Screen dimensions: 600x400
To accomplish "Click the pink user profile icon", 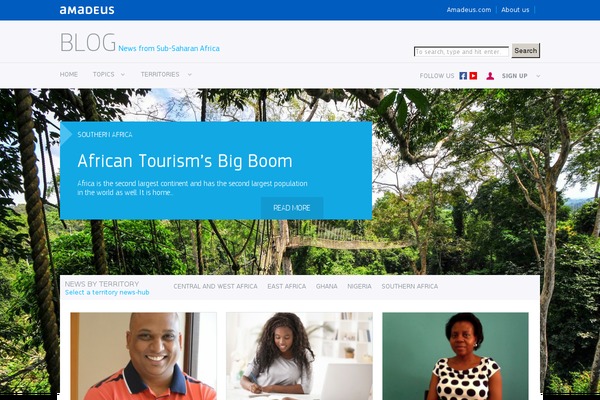I will [490, 76].
